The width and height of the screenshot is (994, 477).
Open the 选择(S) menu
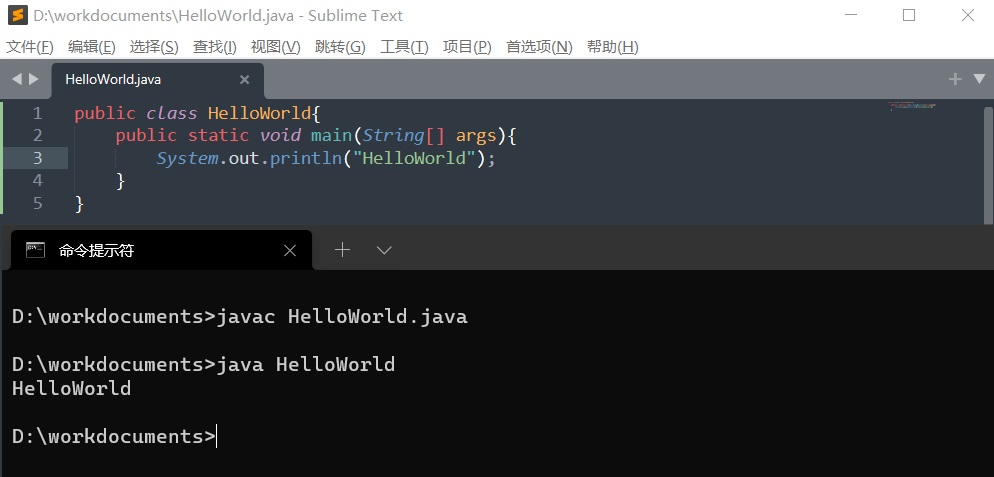154,47
